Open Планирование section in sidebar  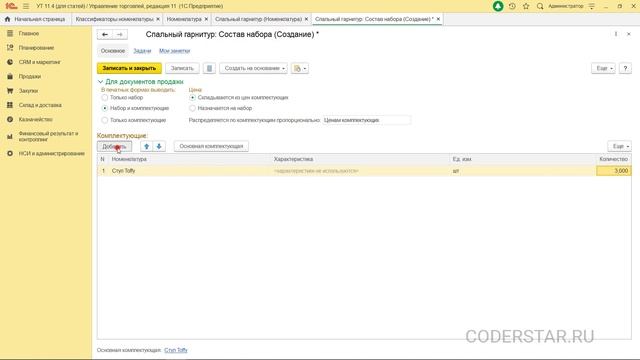[x=36, y=48]
